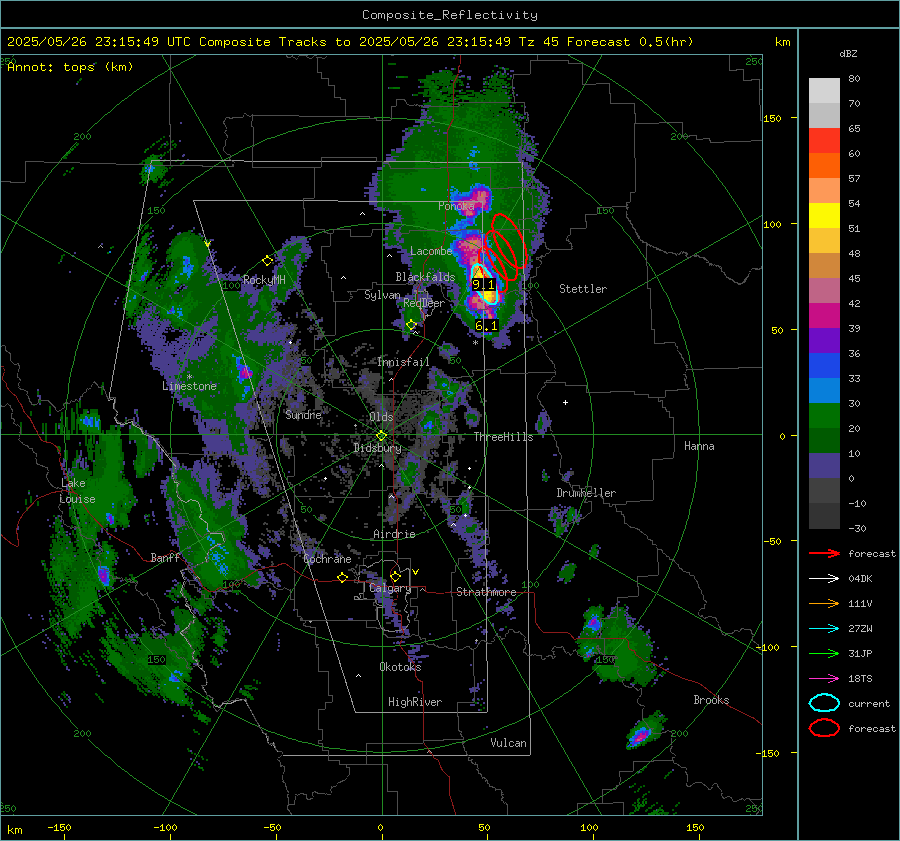Image resolution: width=900 pixels, height=841 pixels.
Task: Click the 'Annot: tops (km)' annotation label
Action: 70,67
